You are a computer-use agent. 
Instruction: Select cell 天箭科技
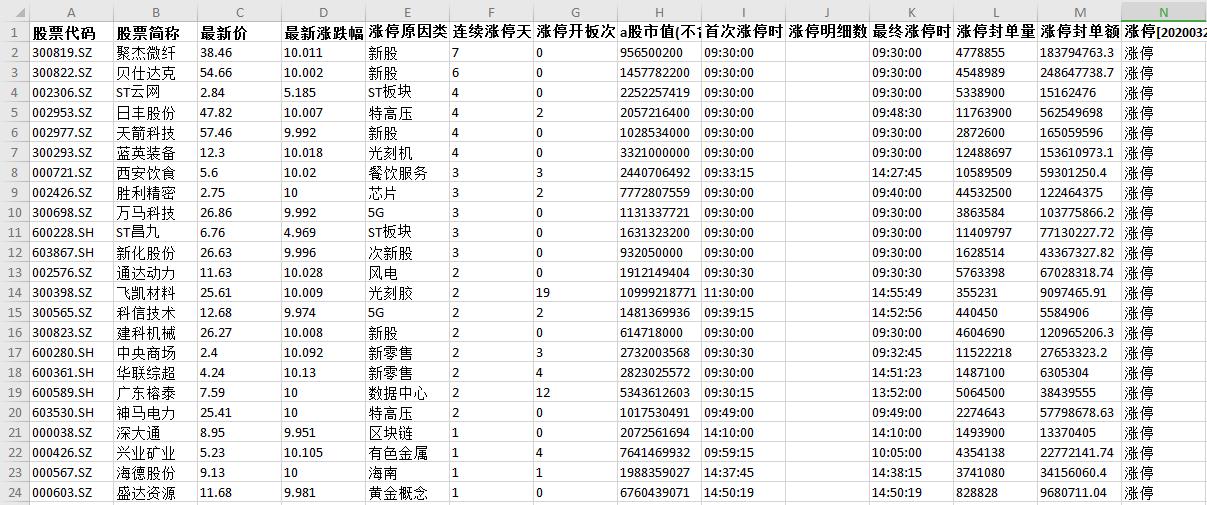tap(155, 132)
